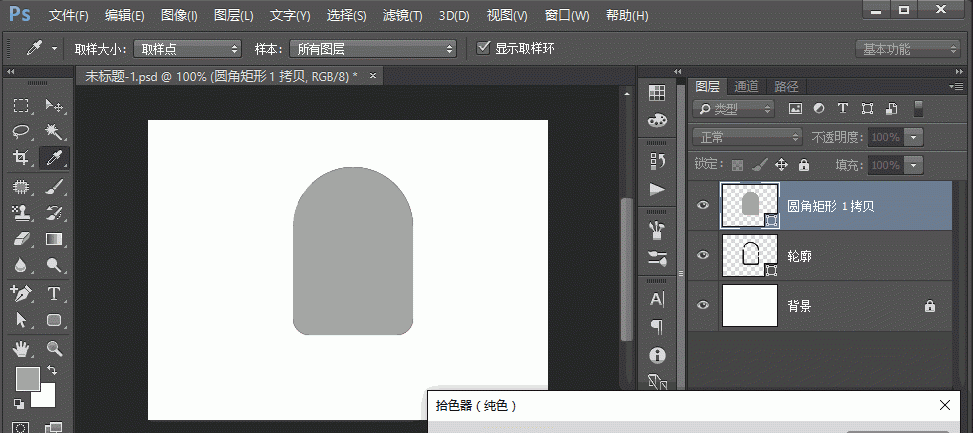Open the 正常 blend mode dropdown
This screenshot has width=973, height=433.
pyautogui.click(x=748, y=137)
